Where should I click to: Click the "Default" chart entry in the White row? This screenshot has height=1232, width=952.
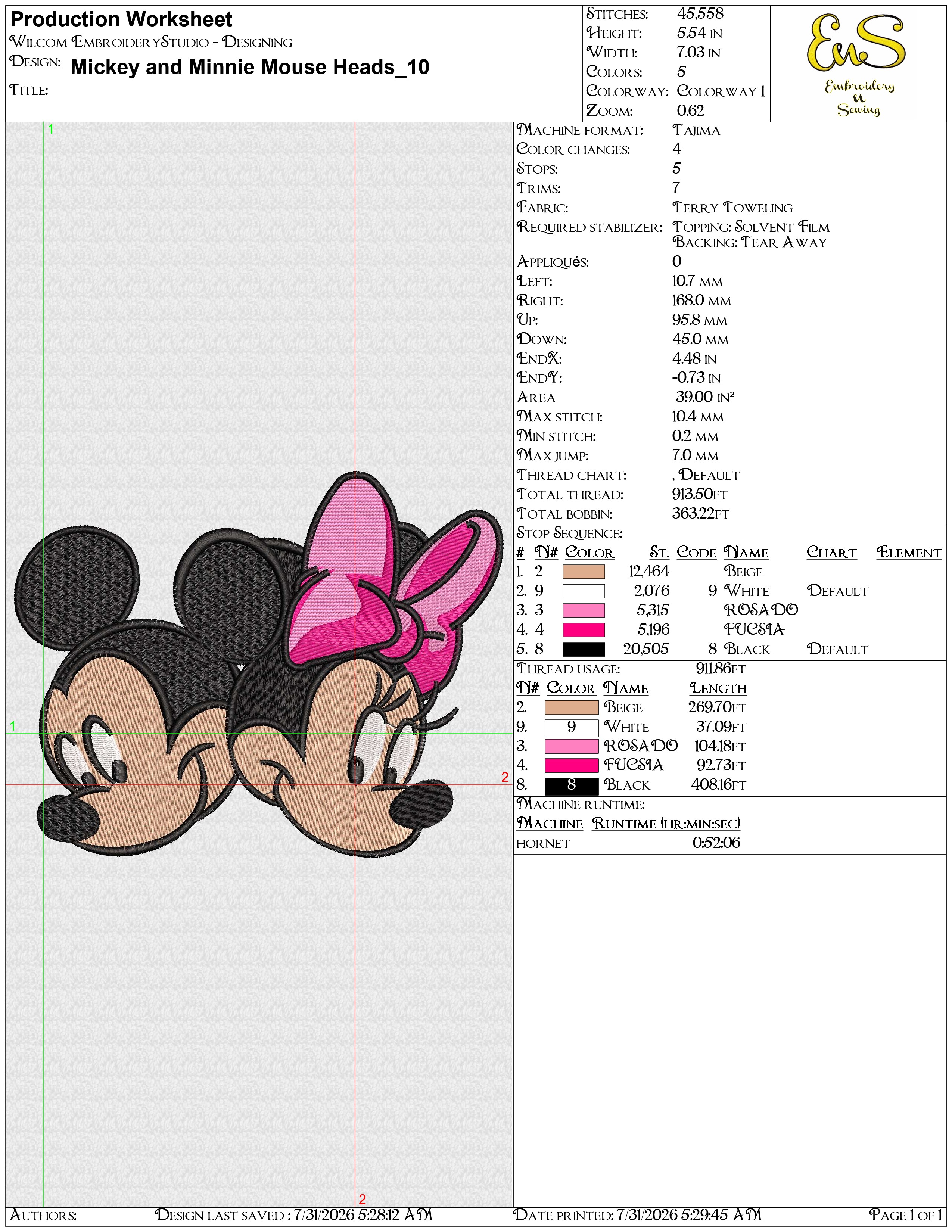coord(837,591)
